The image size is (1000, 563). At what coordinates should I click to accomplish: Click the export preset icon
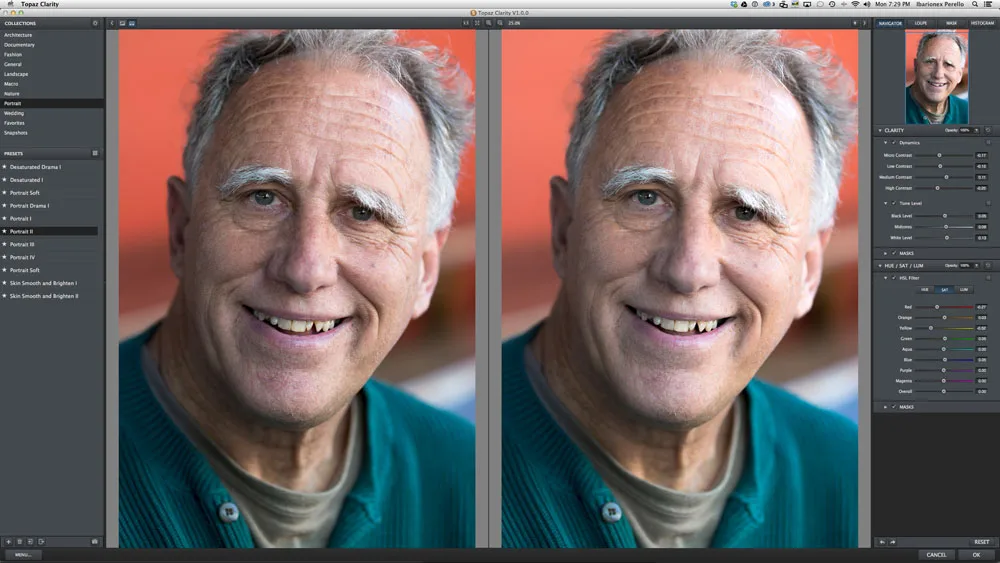(41, 541)
